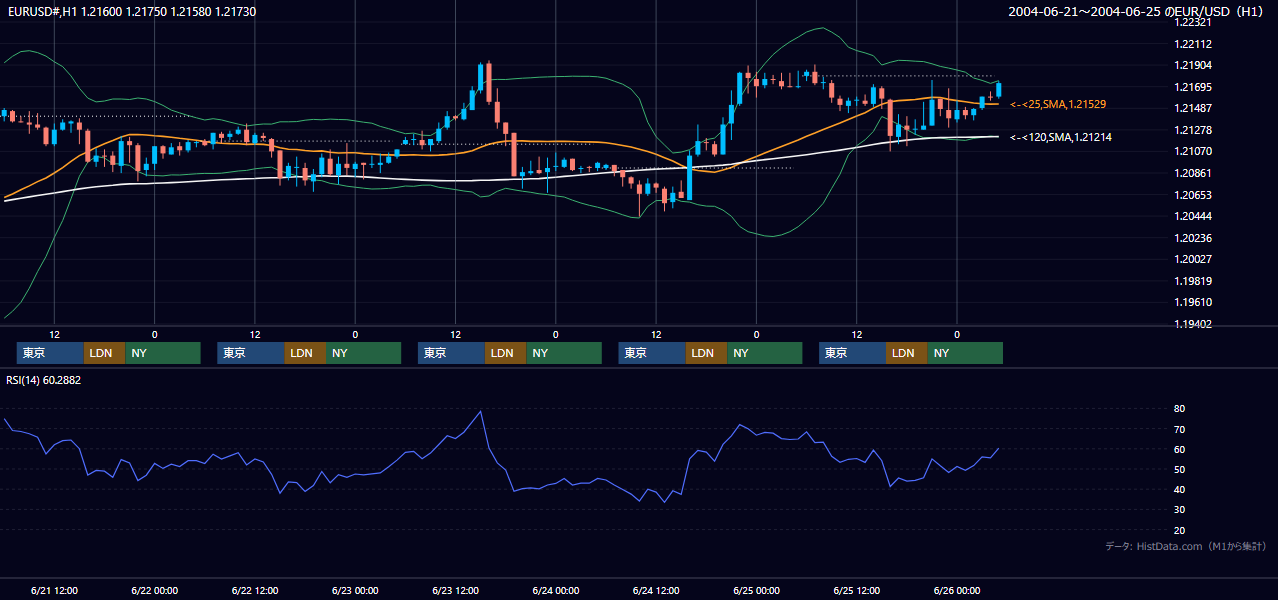Click the 6/23 00:00 date label

click(355, 590)
